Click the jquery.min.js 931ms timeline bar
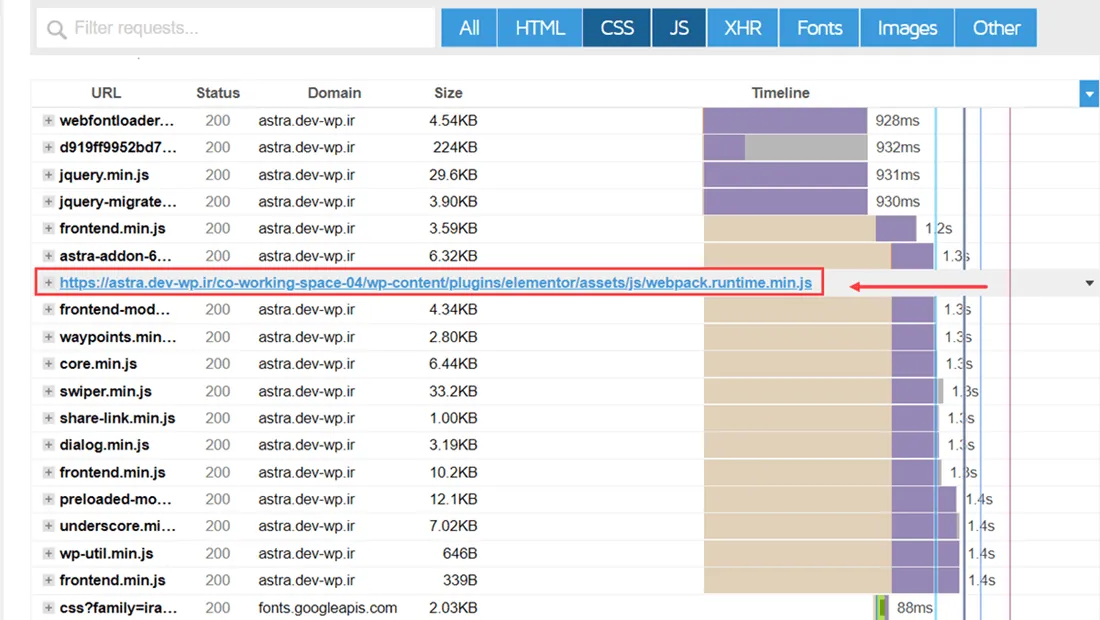The image size is (1100, 620). coord(785,175)
